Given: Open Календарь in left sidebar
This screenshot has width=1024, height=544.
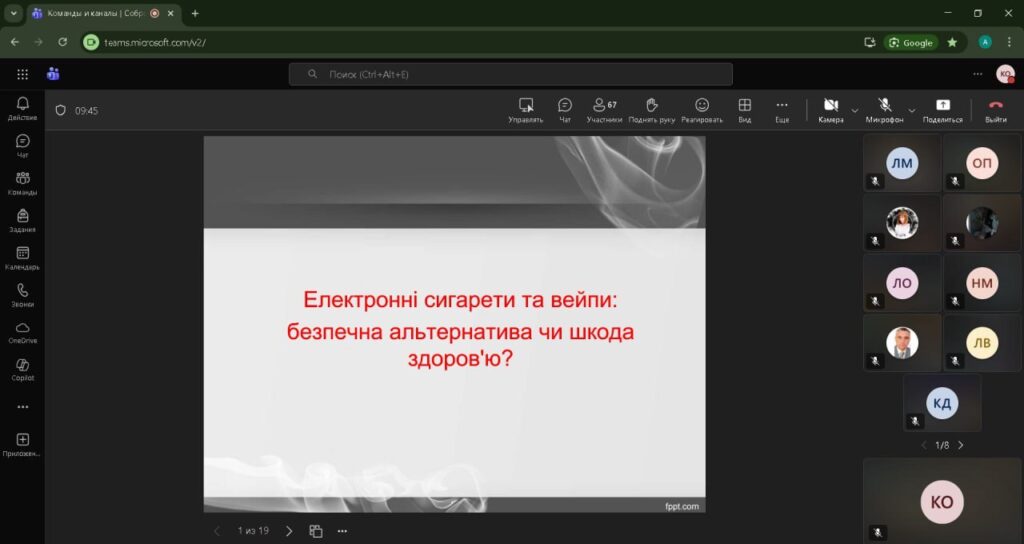Looking at the screenshot, I should pos(22,258).
